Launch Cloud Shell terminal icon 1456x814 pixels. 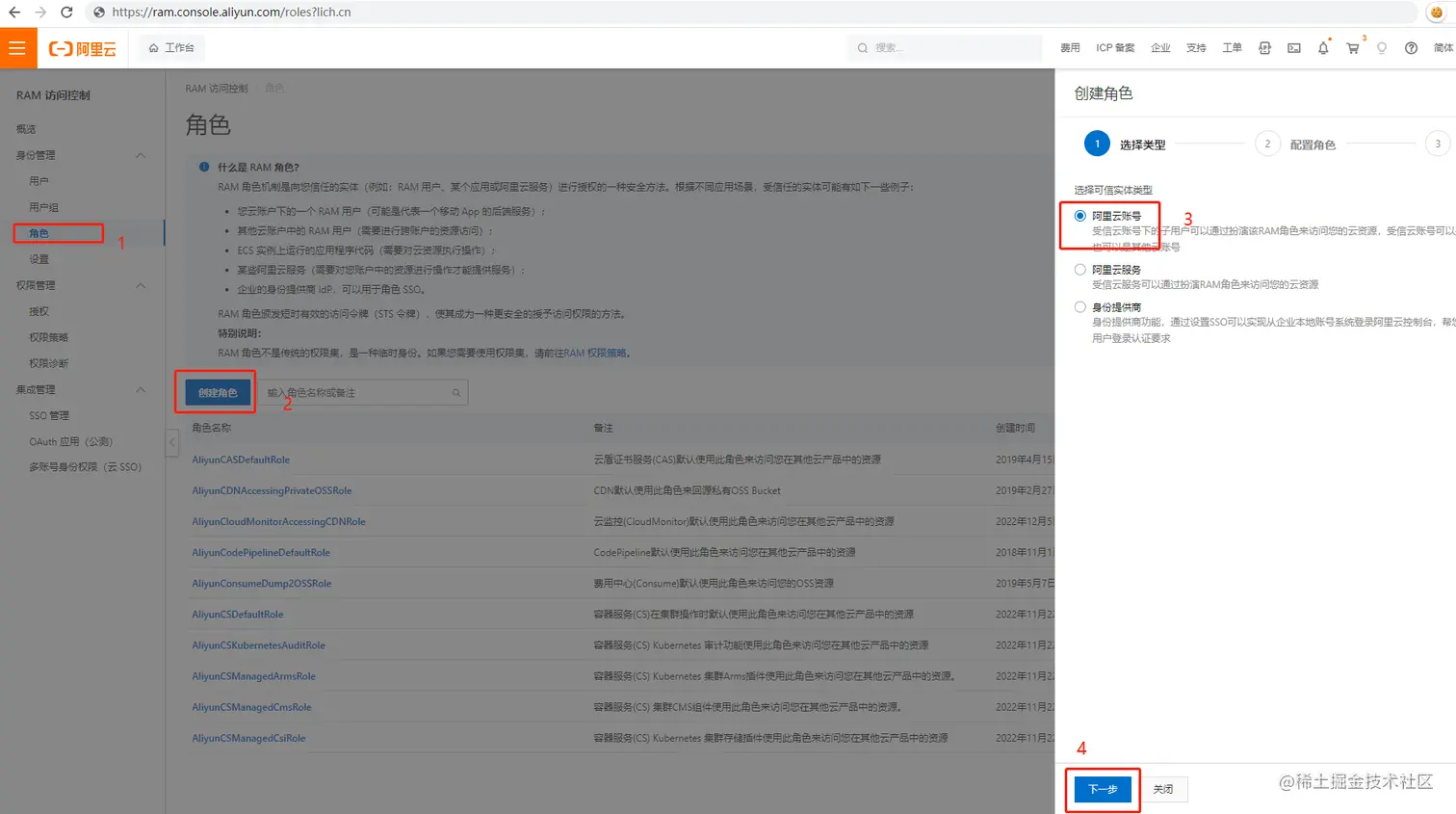pos(1294,48)
